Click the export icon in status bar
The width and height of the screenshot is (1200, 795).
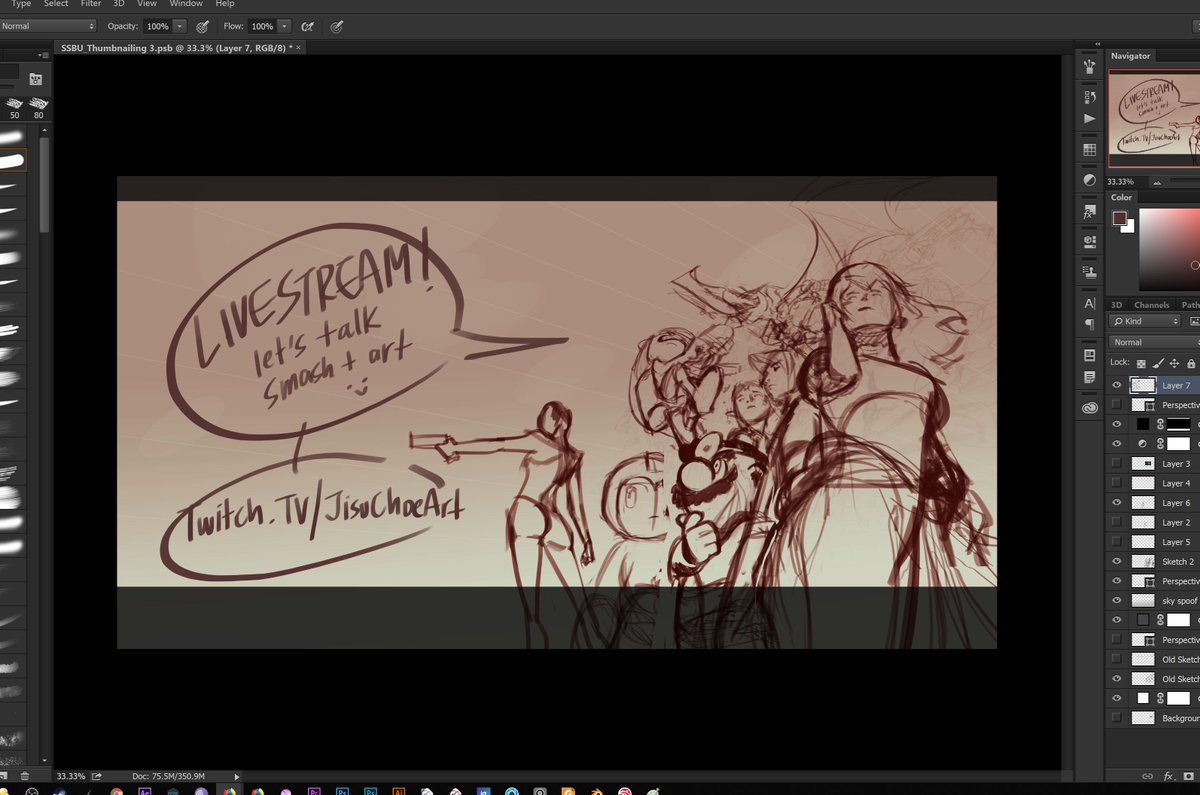(97, 776)
